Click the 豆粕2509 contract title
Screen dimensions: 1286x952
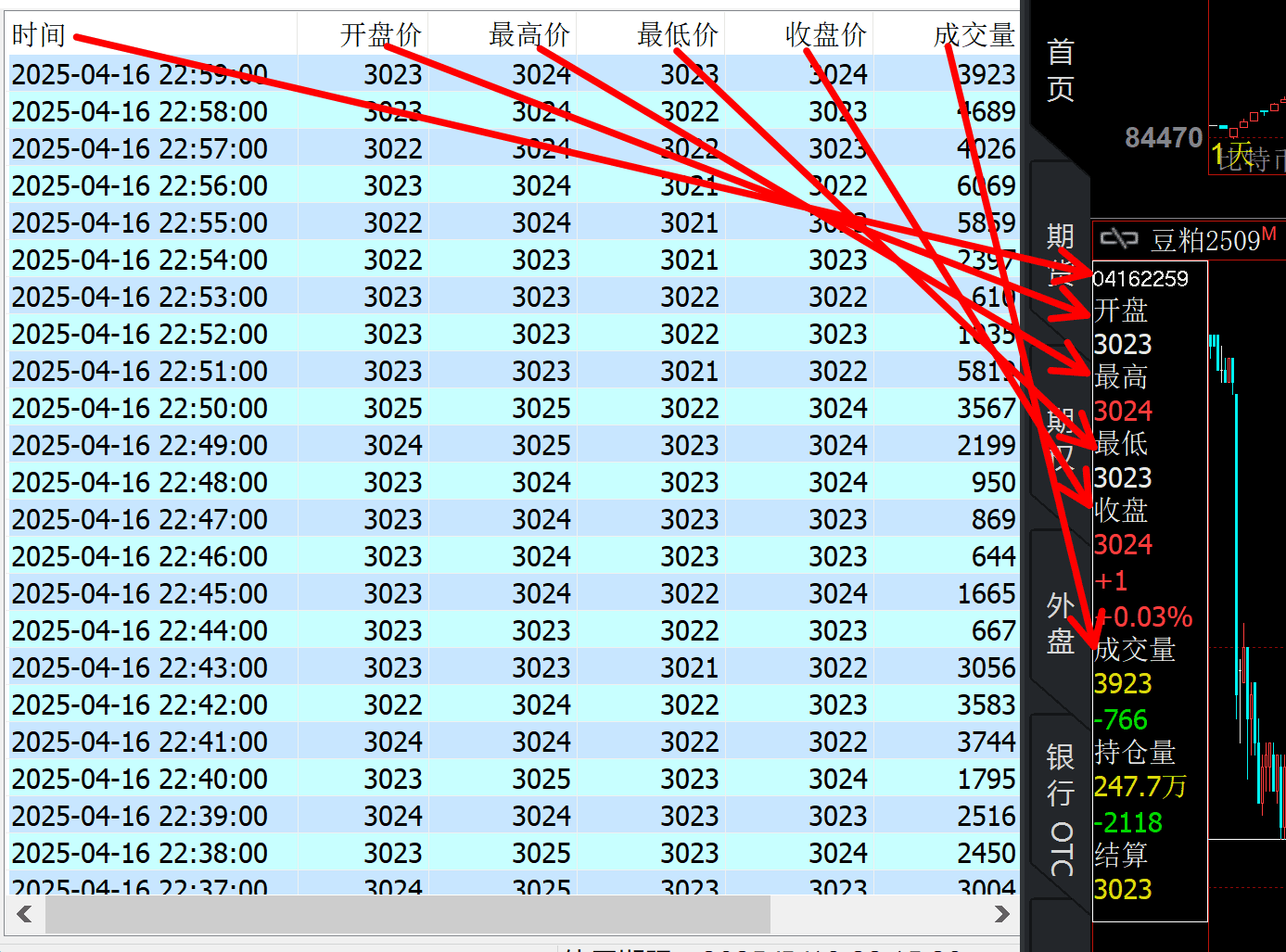[1205, 241]
